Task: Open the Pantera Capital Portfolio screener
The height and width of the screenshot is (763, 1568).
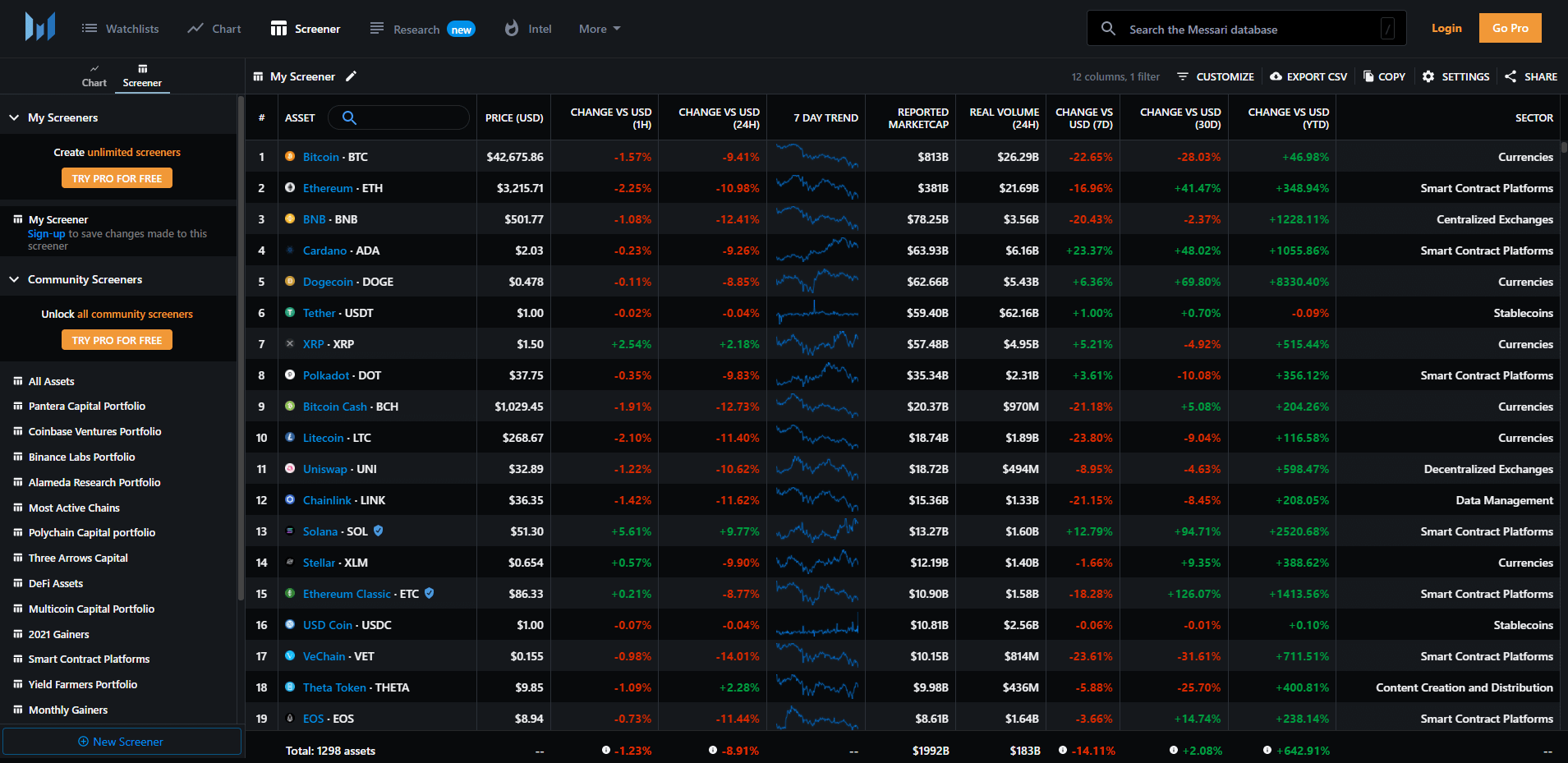Action: (87, 407)
